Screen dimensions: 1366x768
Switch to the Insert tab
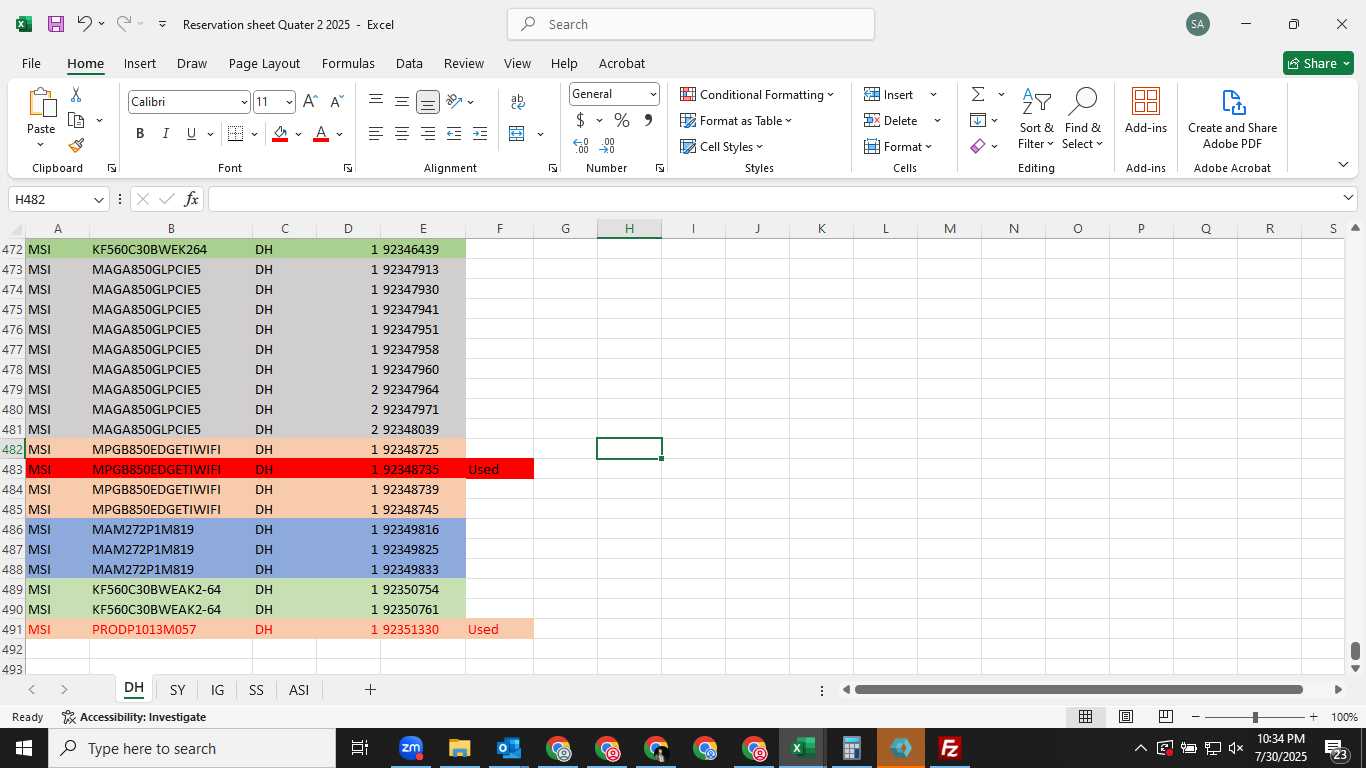point(140,63)
